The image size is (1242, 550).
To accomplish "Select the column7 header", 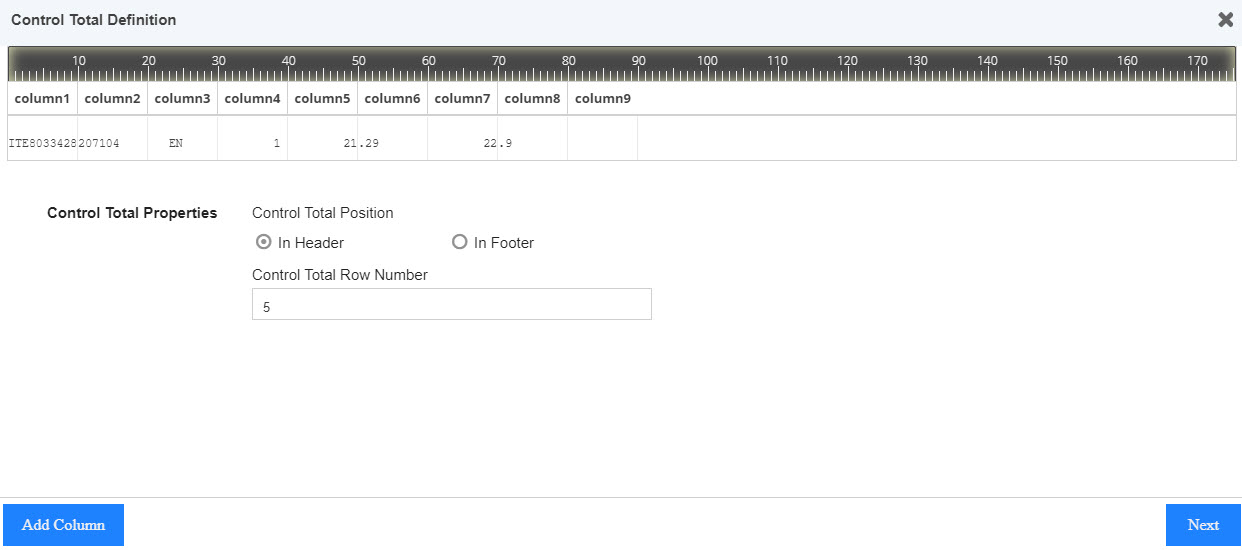I will [462, 99].
